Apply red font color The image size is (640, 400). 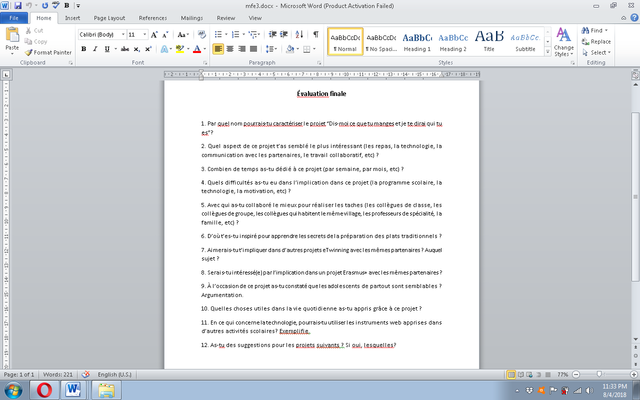(197, 49)
